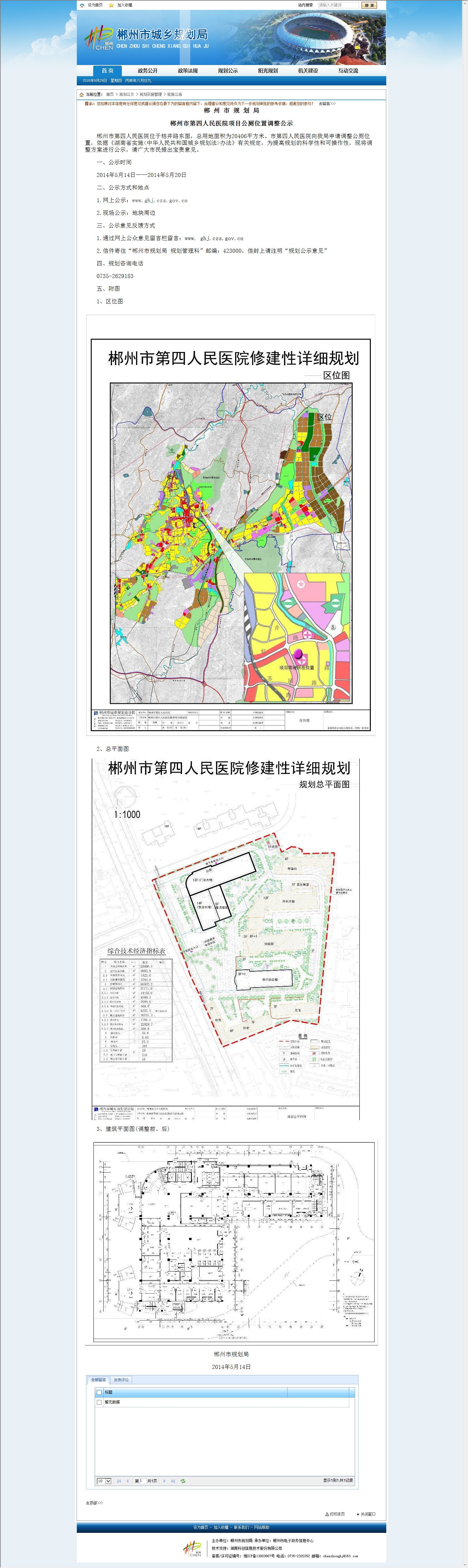Tick the select-all checkbox in the 标题 header

coord(99,1392)
